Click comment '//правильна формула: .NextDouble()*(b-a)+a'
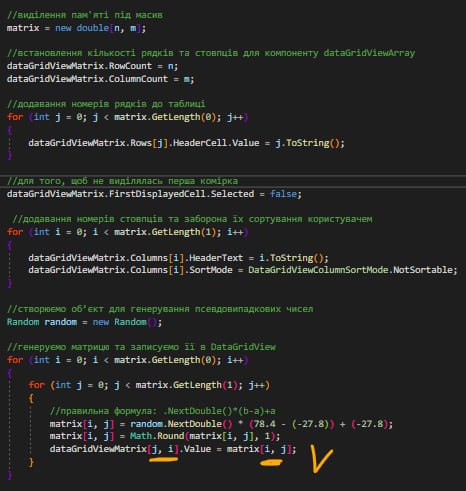Screen dimensions: 466x491 click(x=163, y=411)
